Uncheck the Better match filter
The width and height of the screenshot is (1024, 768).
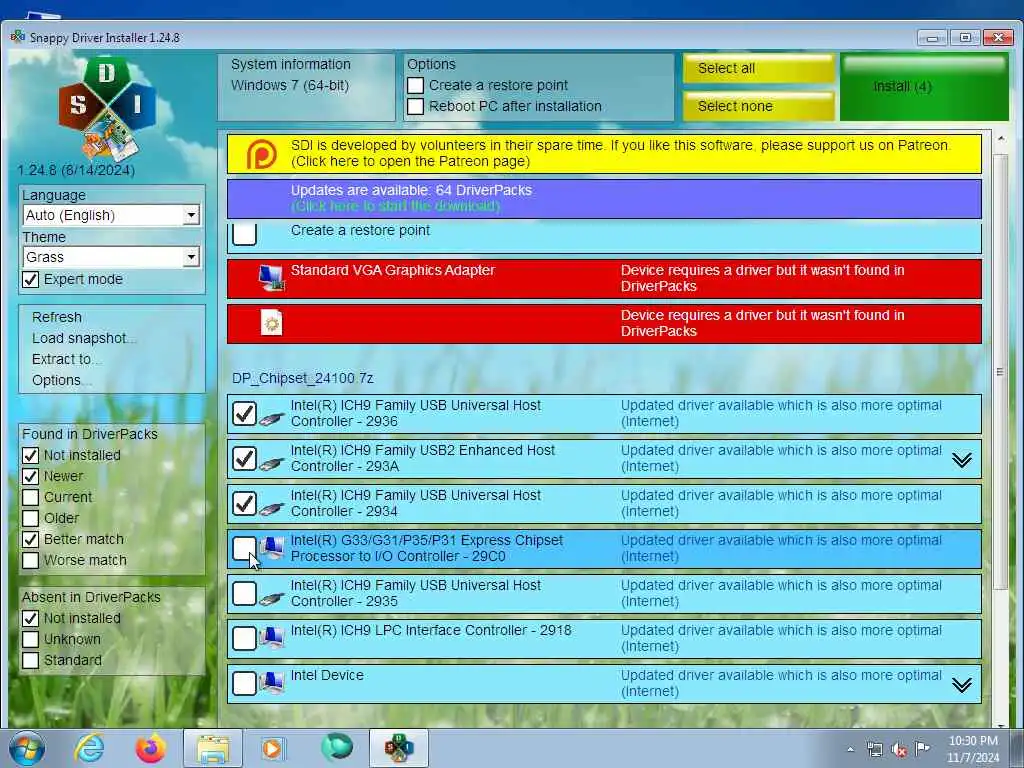pos(31,539)
